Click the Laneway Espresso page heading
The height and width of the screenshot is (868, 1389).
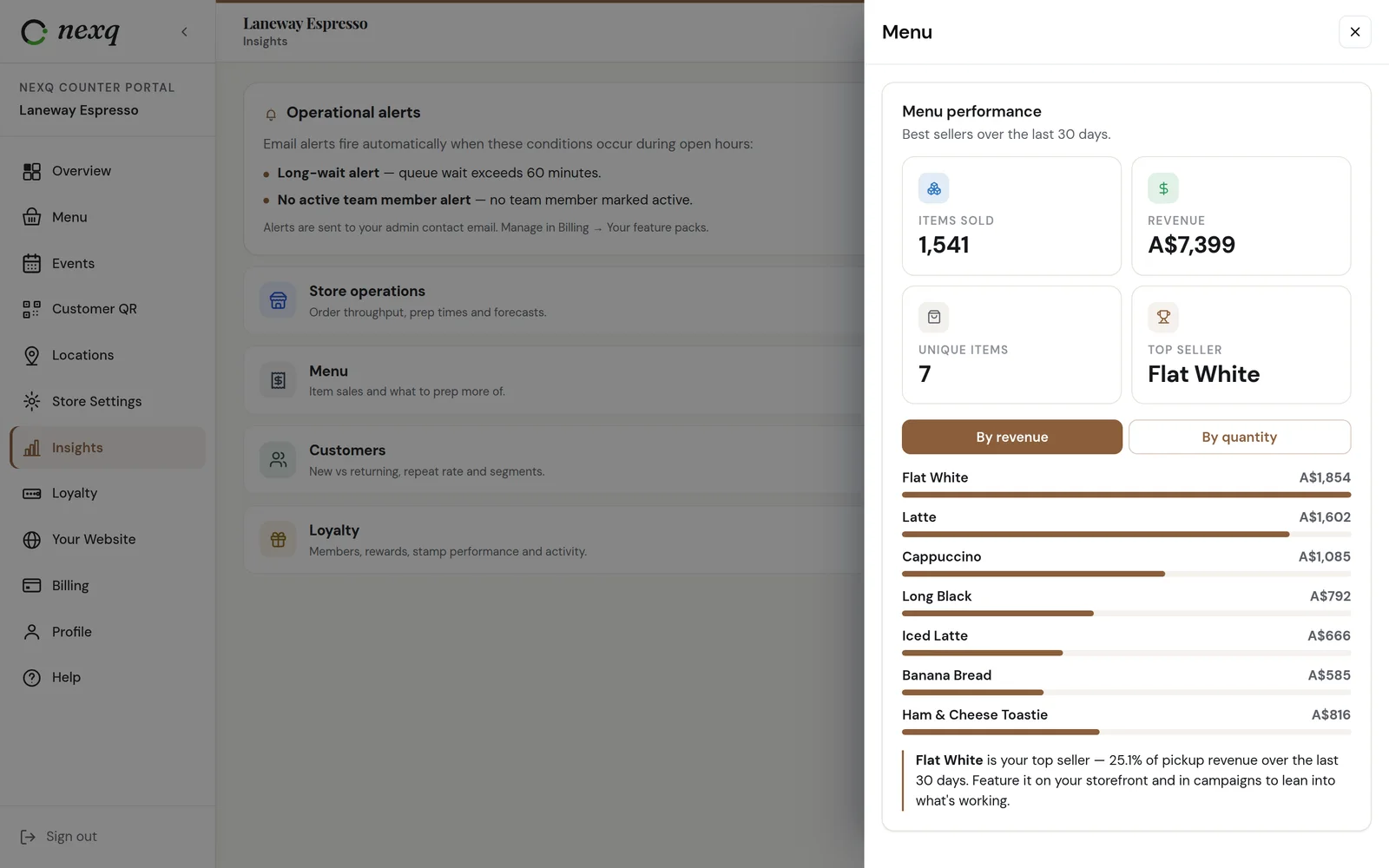pos(306,23)
